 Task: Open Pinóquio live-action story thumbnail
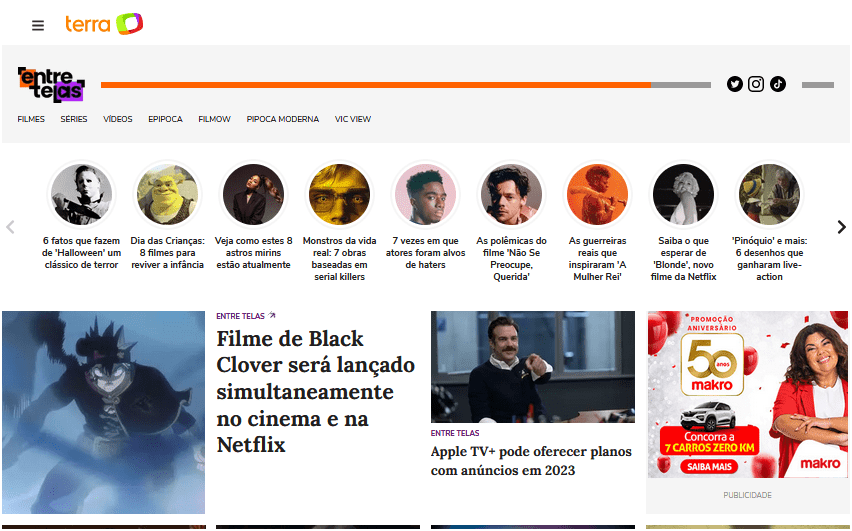pyautogui.click(x=769, y=195)
